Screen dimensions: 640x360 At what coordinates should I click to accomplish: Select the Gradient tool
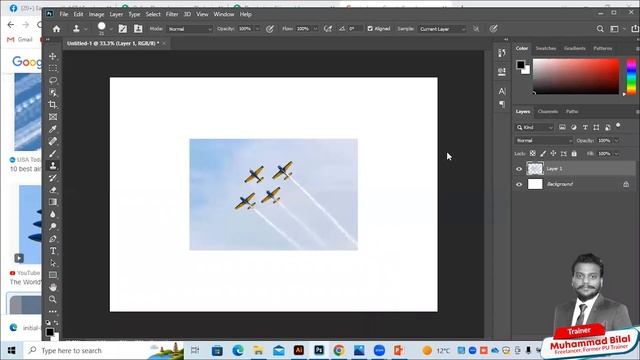[x=53, y=202]
